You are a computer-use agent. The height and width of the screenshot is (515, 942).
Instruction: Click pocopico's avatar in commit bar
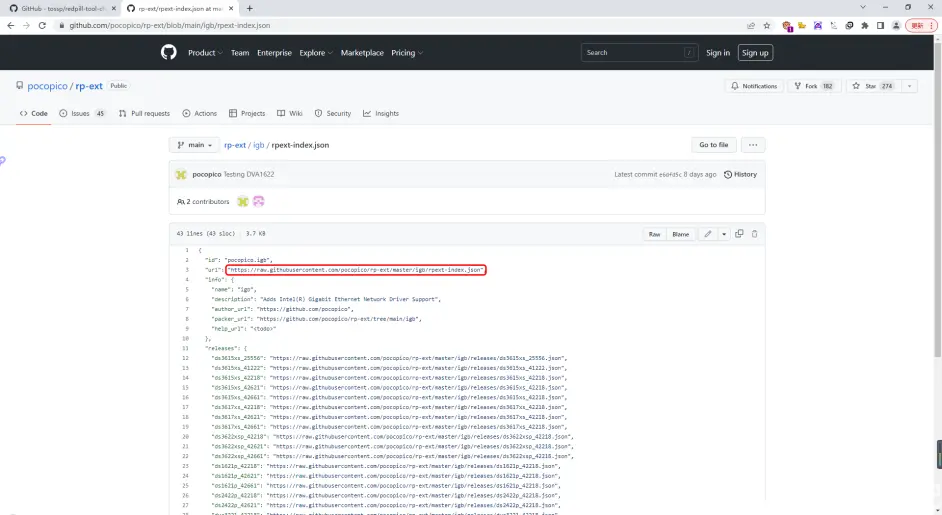(181, 174)
